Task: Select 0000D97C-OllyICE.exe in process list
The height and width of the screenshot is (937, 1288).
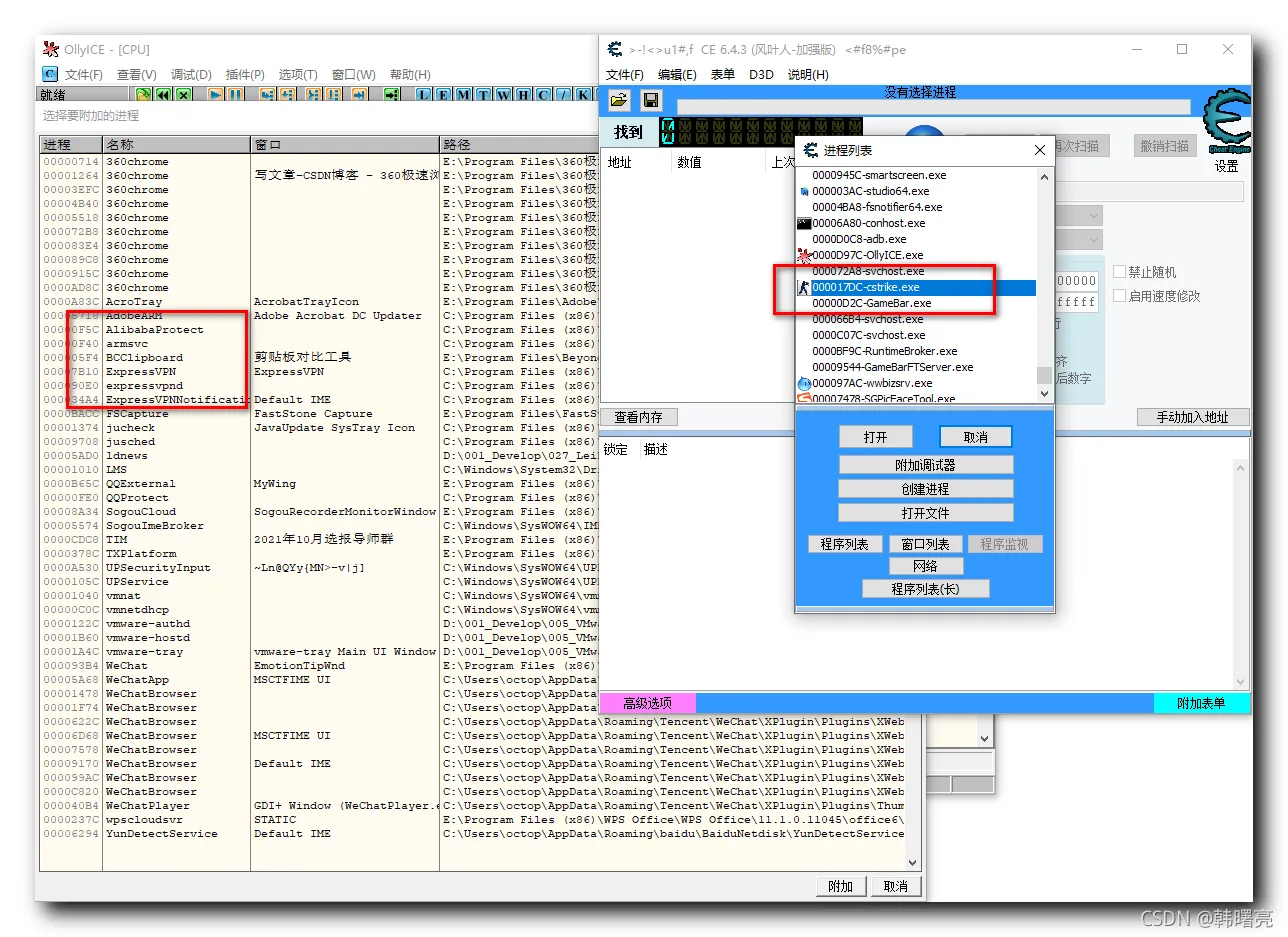Action: click(x=915, y=255)
